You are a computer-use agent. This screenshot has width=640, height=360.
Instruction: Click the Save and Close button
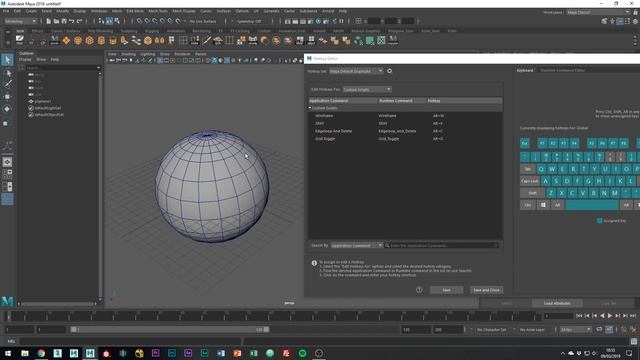[487, 290]
